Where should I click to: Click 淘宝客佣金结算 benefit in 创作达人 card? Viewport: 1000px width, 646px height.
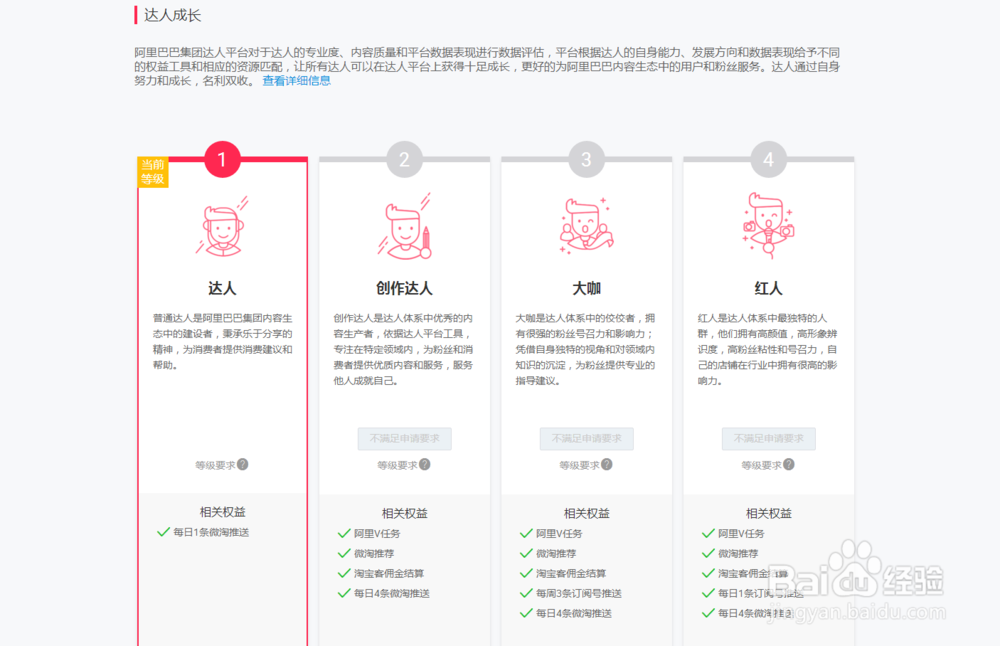(x=389, y=573)
